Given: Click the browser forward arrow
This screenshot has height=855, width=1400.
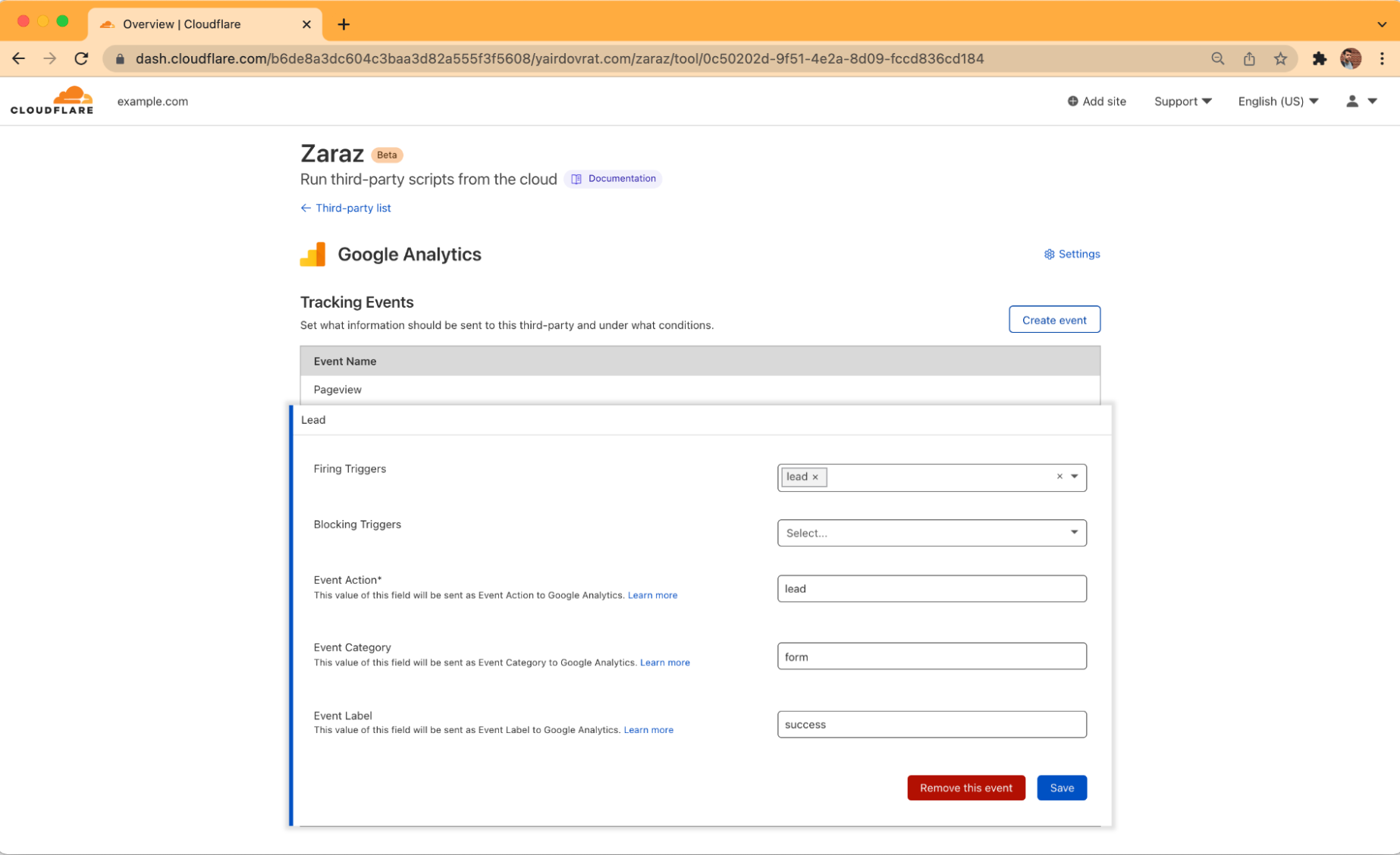Looking at the screenshot, I should (x=50, y=58).
